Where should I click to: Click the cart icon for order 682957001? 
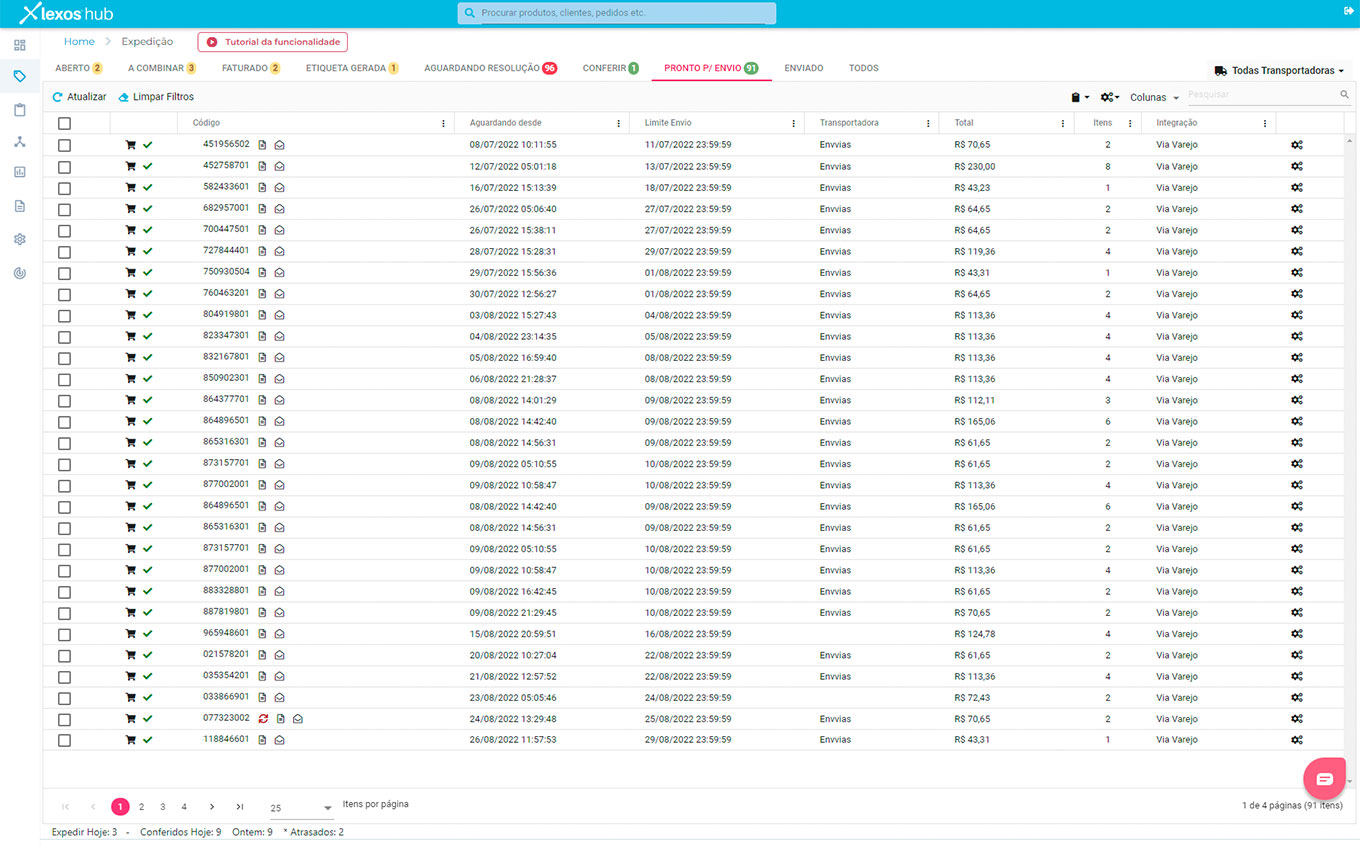pyautogui.click(x=130, y=209)
